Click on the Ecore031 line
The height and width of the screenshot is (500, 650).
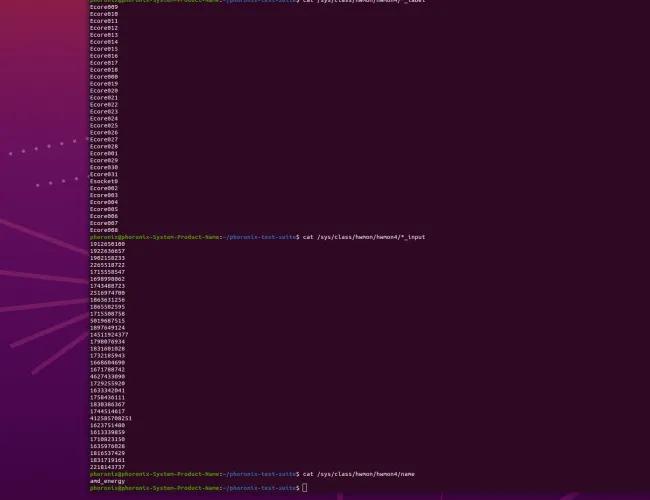pos(104,175)
